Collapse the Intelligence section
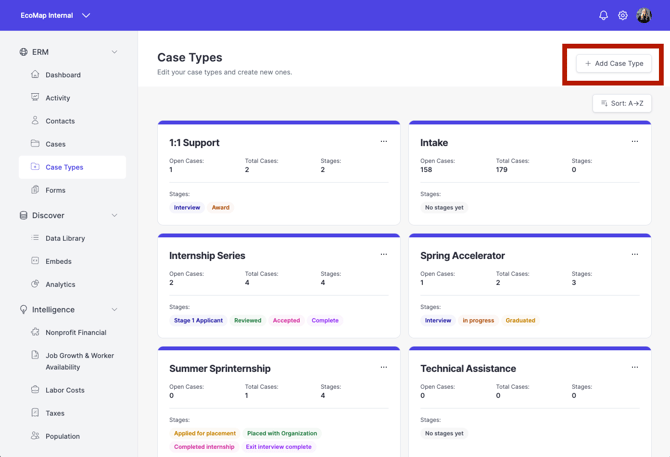 pos(114,310)
